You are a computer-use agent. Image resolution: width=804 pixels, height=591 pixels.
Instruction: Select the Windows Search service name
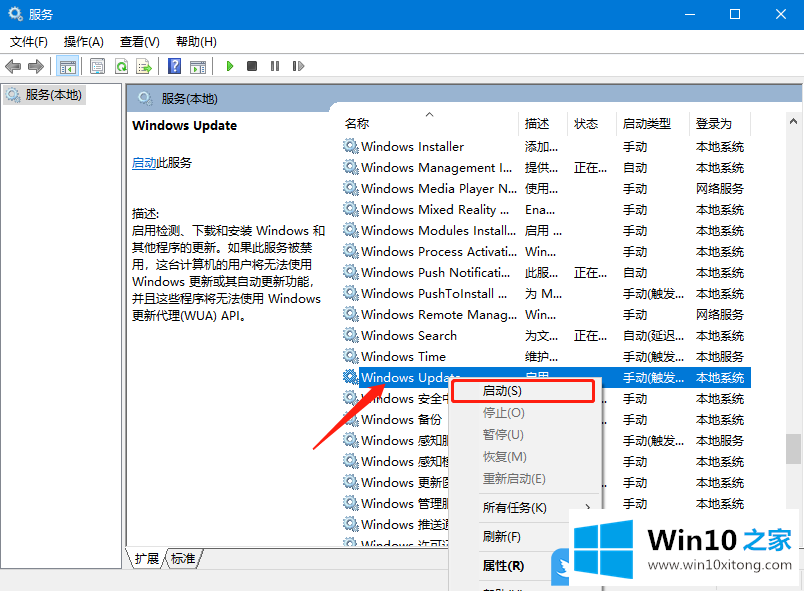[409, 336]
